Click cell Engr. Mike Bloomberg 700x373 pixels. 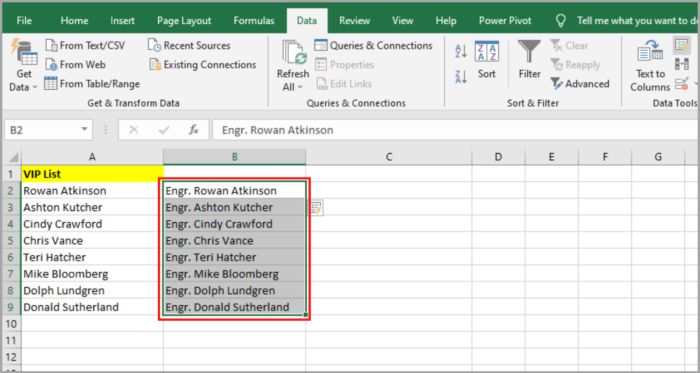[x=234, y=274]
